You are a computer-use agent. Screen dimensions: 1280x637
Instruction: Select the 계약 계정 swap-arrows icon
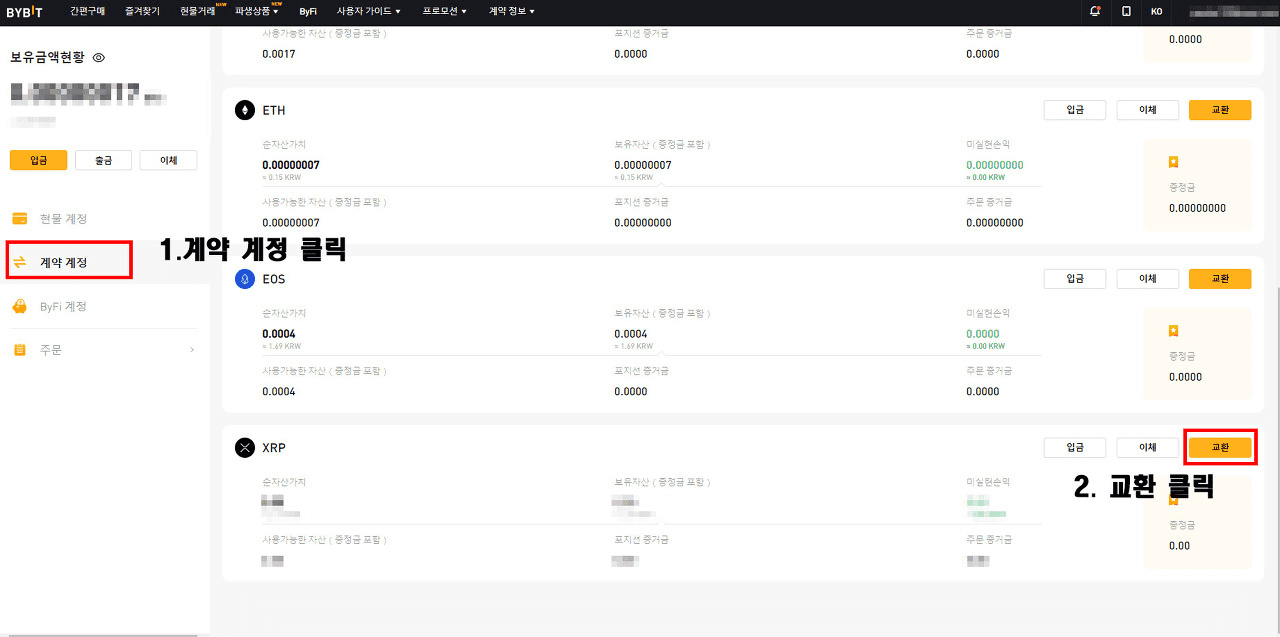[x=19, y=262]
